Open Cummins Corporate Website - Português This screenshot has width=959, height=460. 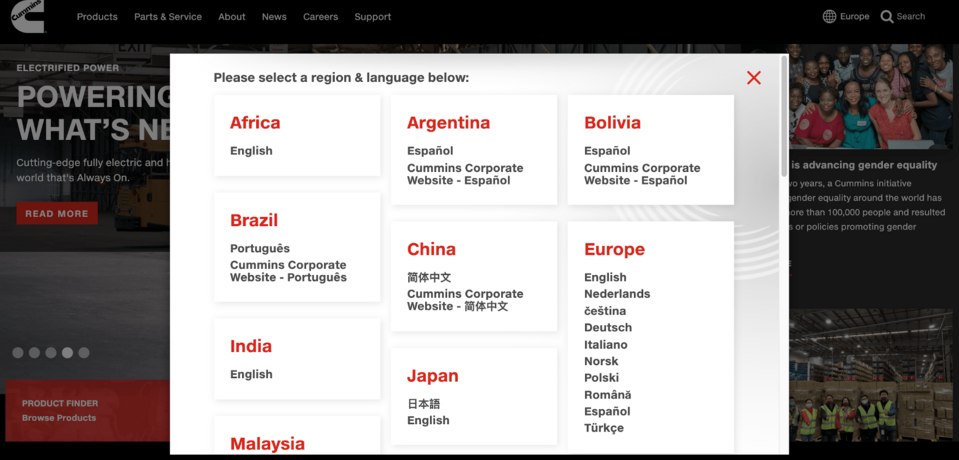click(x=288, y=271)
